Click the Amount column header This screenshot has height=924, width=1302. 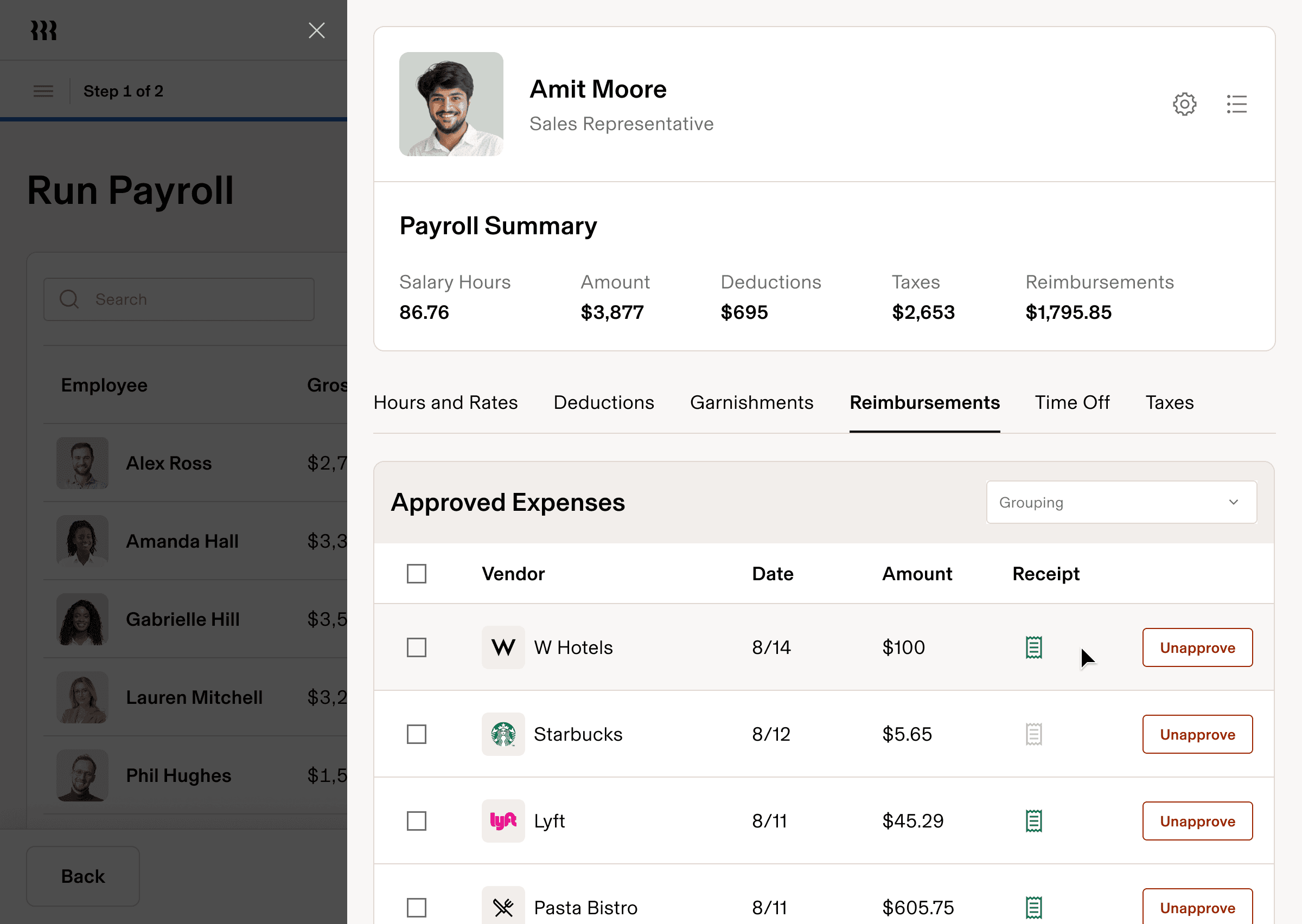(917, 574)
